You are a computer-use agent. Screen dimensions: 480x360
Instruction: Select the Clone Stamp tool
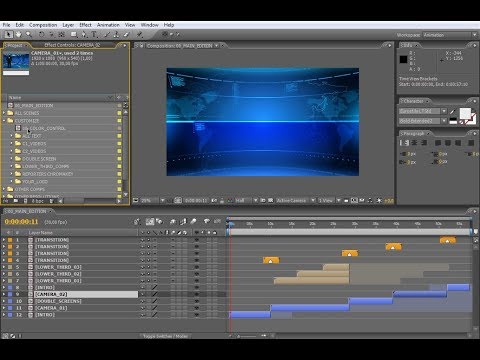(x=116, y=34)
